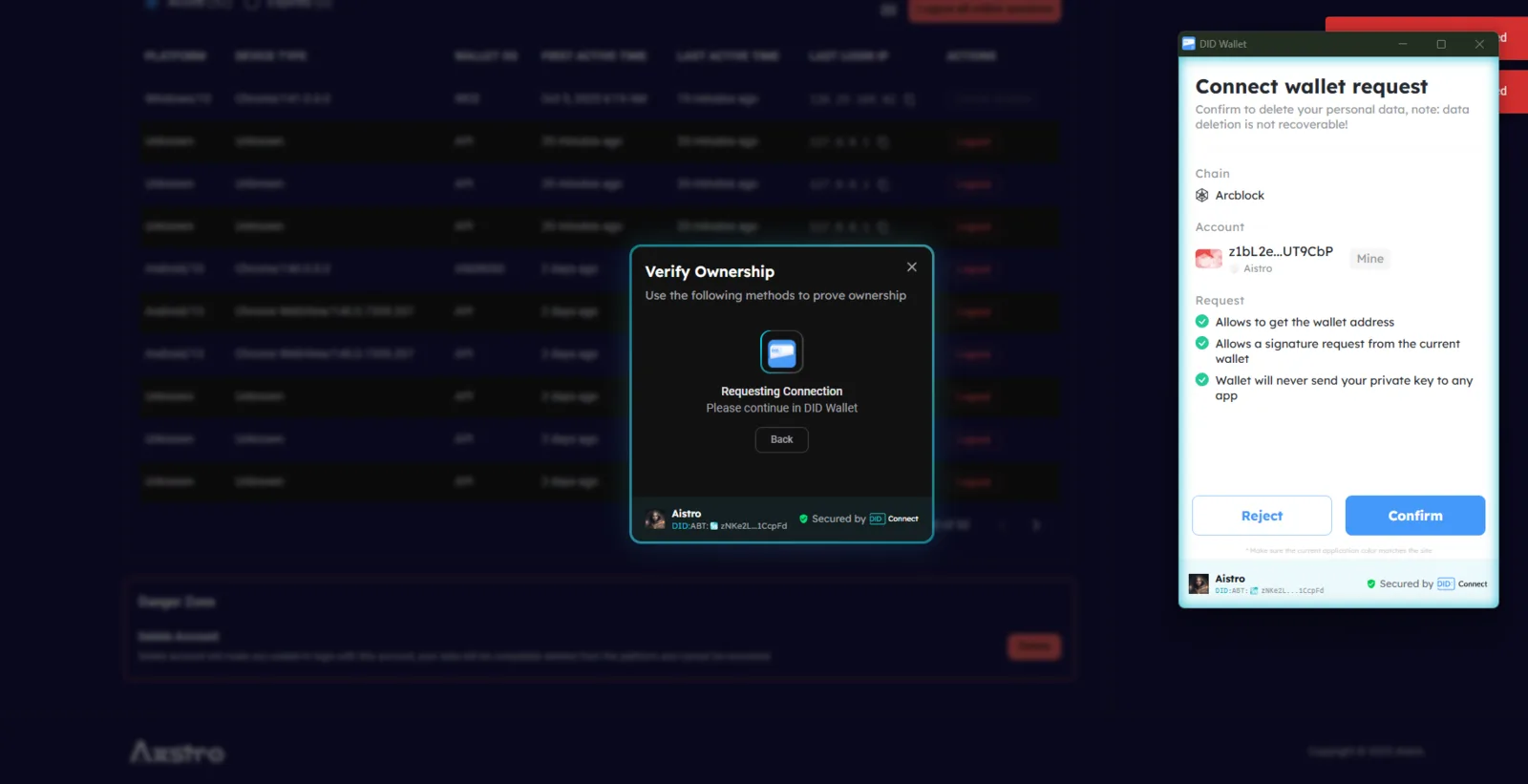Click the text 'Allows to get the wallet address'
Viewport: 1528px width, 784px height.
coord(1305,322)
